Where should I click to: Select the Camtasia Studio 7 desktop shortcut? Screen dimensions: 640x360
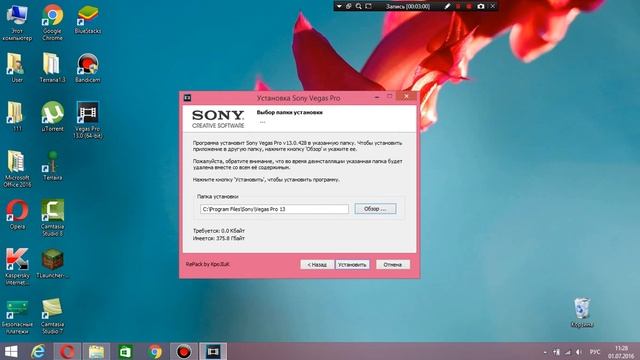coord(52,316)
